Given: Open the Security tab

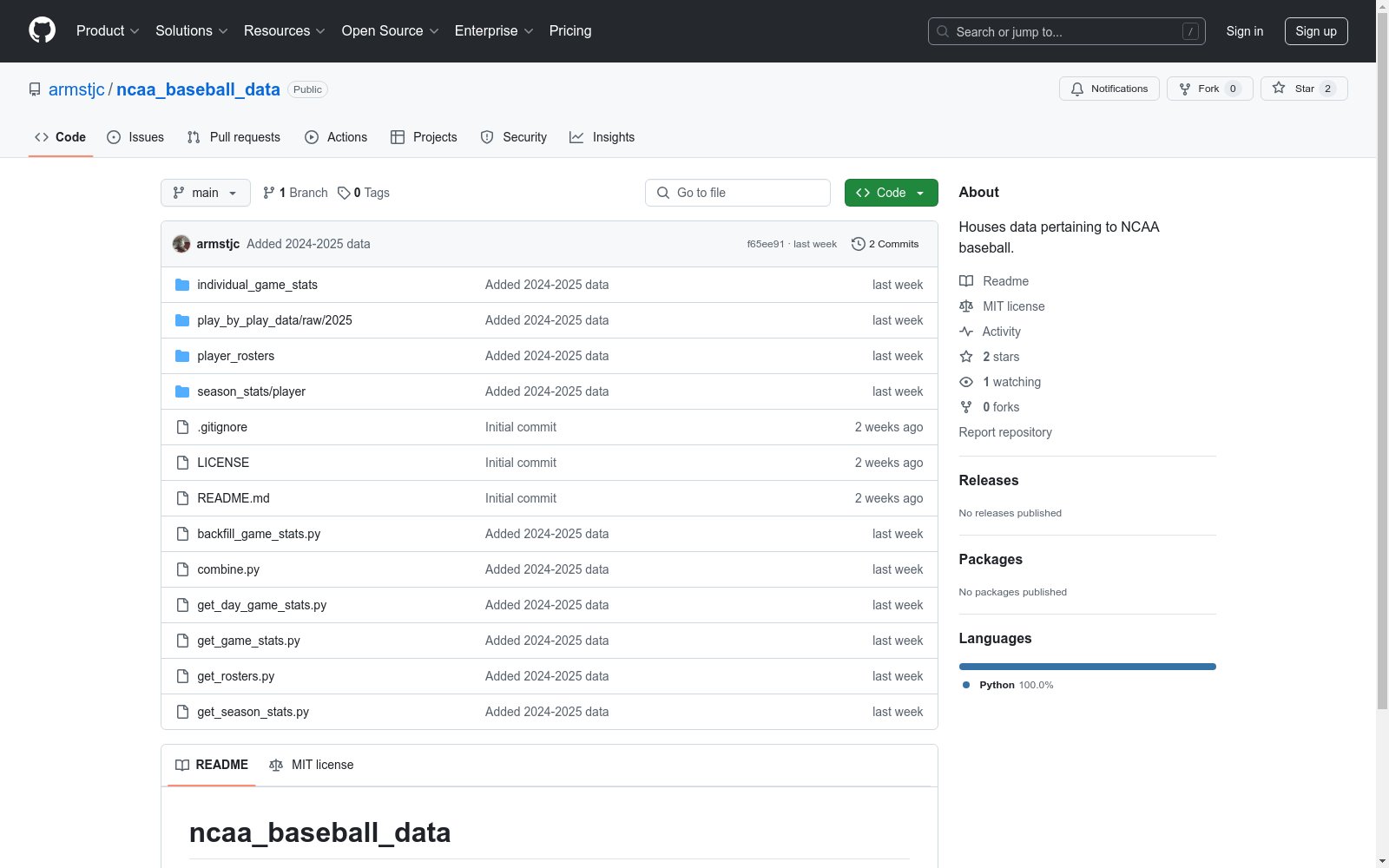Looking at the screenshot, I should pyautogui.click(x=514, y=137).
